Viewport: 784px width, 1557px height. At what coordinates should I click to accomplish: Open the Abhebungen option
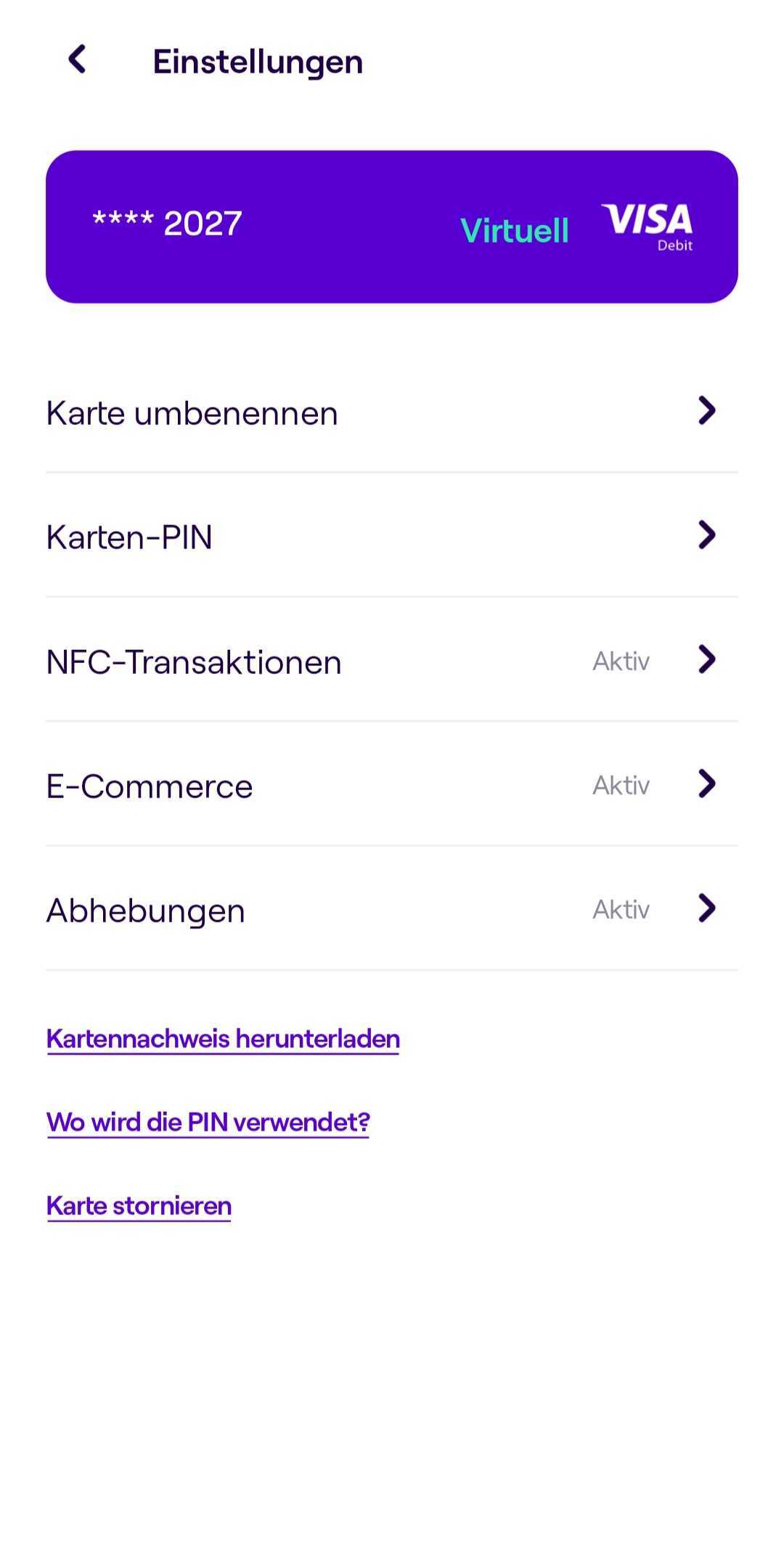click(x=392, y=908)
